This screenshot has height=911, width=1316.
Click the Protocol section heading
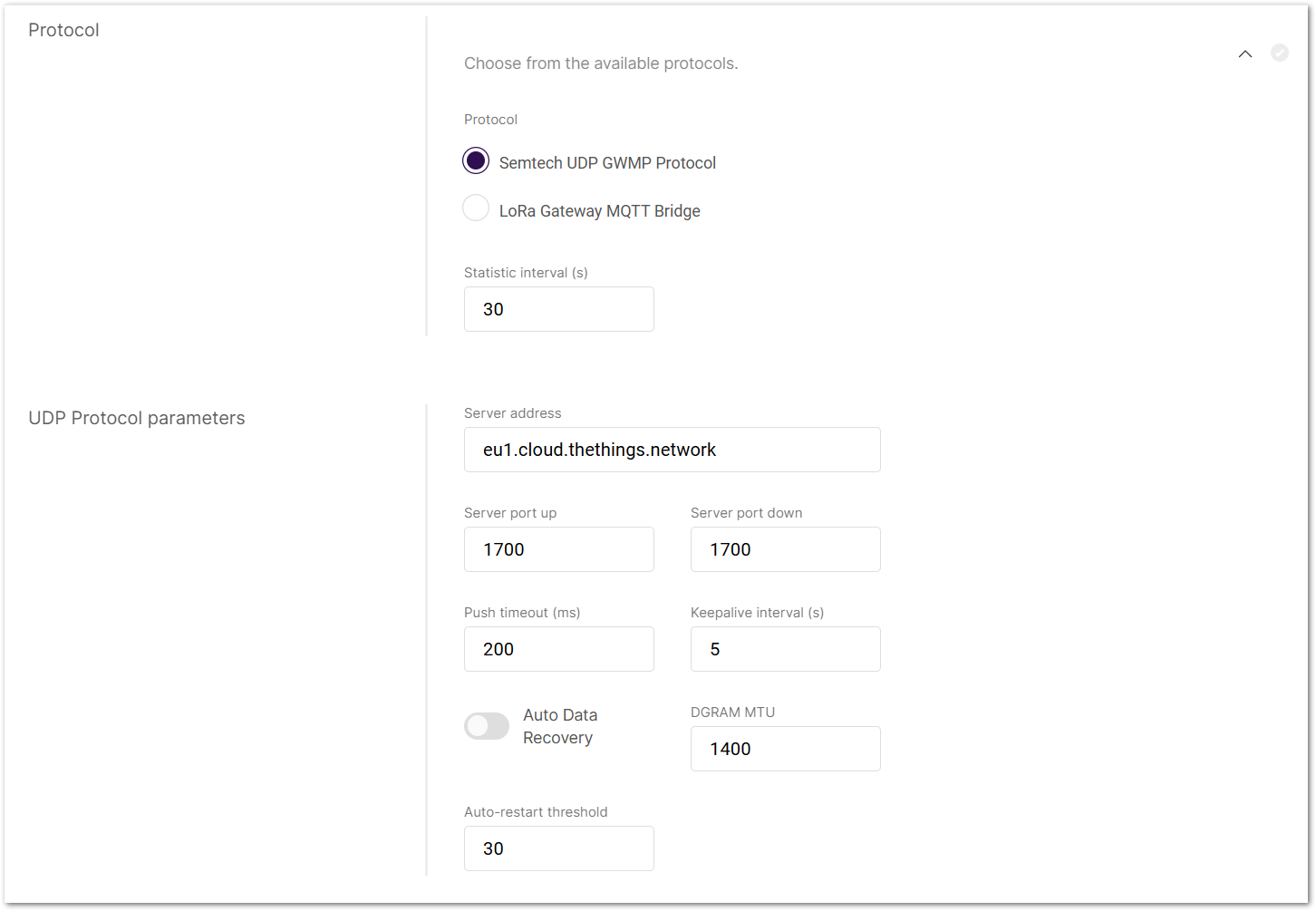point(63,30)
